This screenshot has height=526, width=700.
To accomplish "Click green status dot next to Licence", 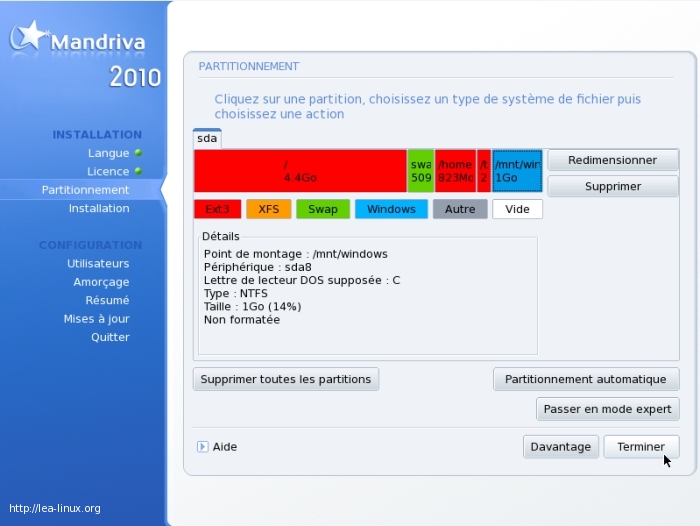I will tap(138, 171).
